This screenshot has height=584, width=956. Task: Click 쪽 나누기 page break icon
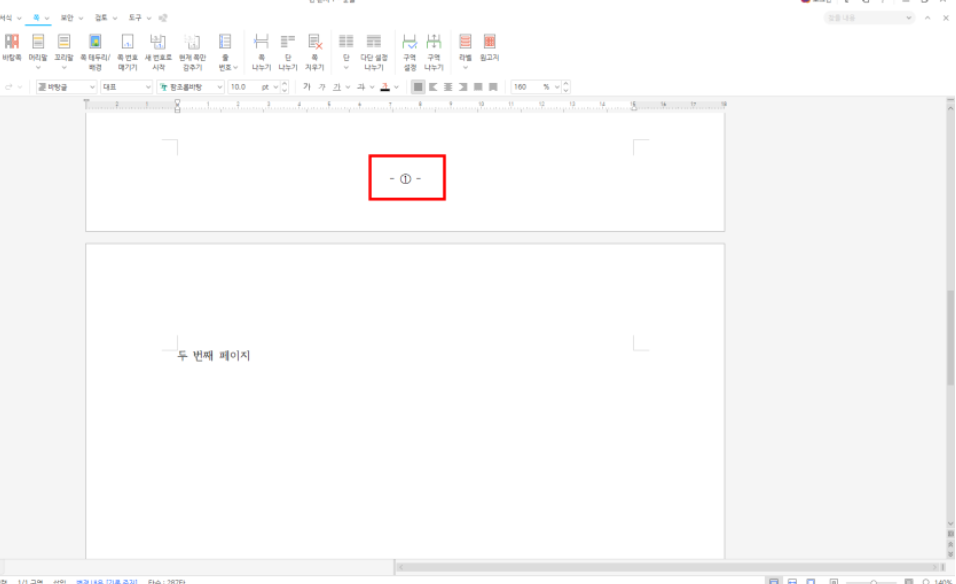(x=262, y=47)
